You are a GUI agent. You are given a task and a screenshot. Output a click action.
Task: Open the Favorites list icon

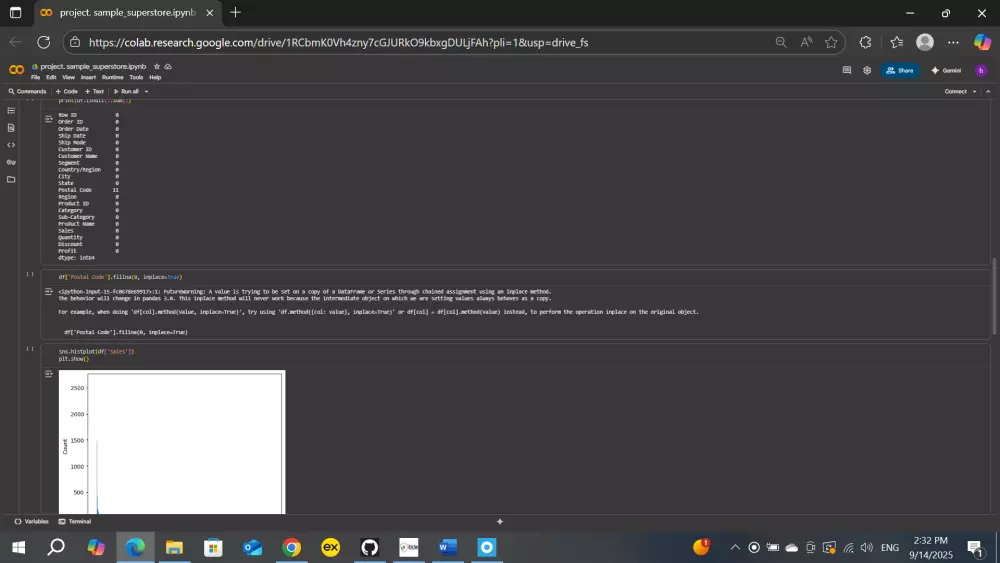tap(897, 42)
